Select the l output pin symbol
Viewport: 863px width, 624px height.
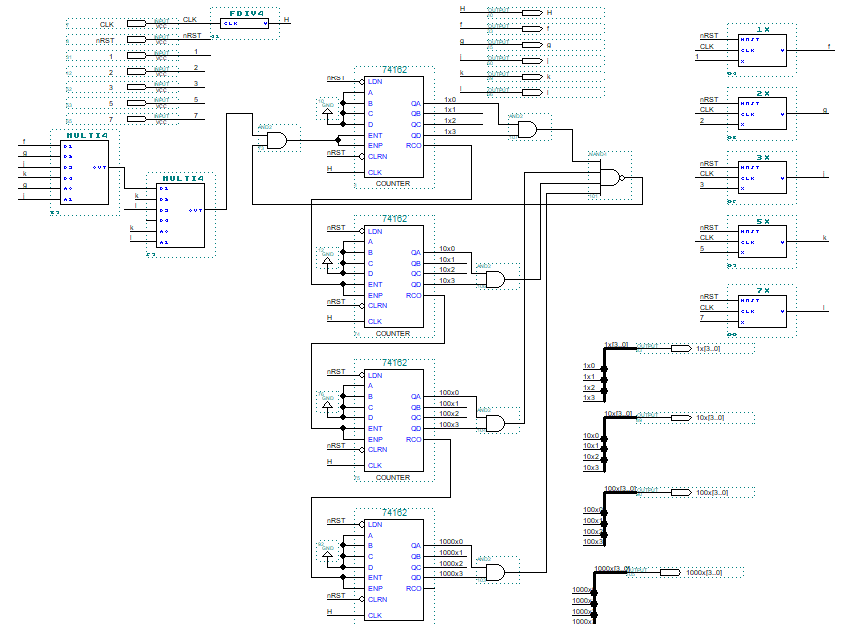tap(532, 92)
